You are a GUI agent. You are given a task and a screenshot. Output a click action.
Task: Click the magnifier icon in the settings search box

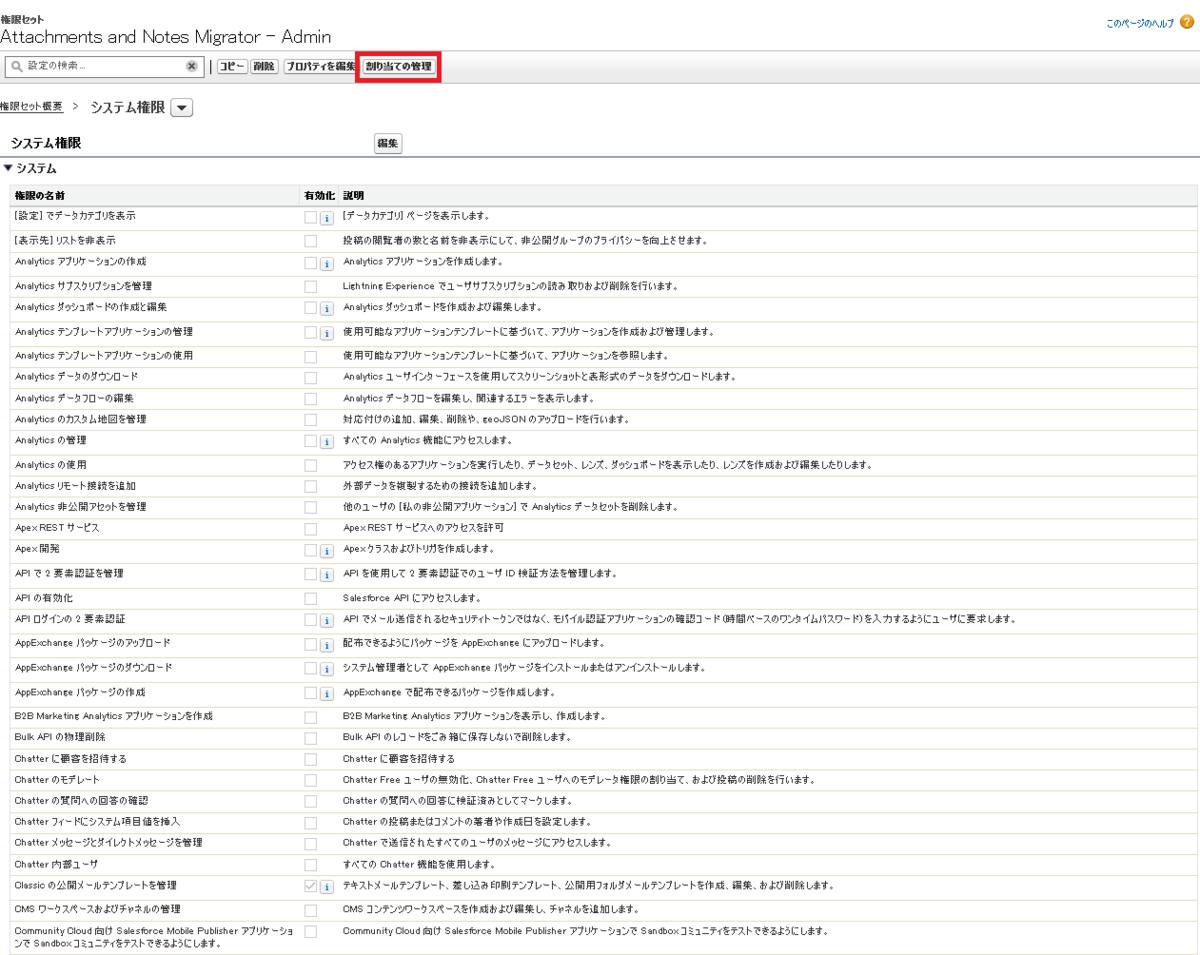16,66
